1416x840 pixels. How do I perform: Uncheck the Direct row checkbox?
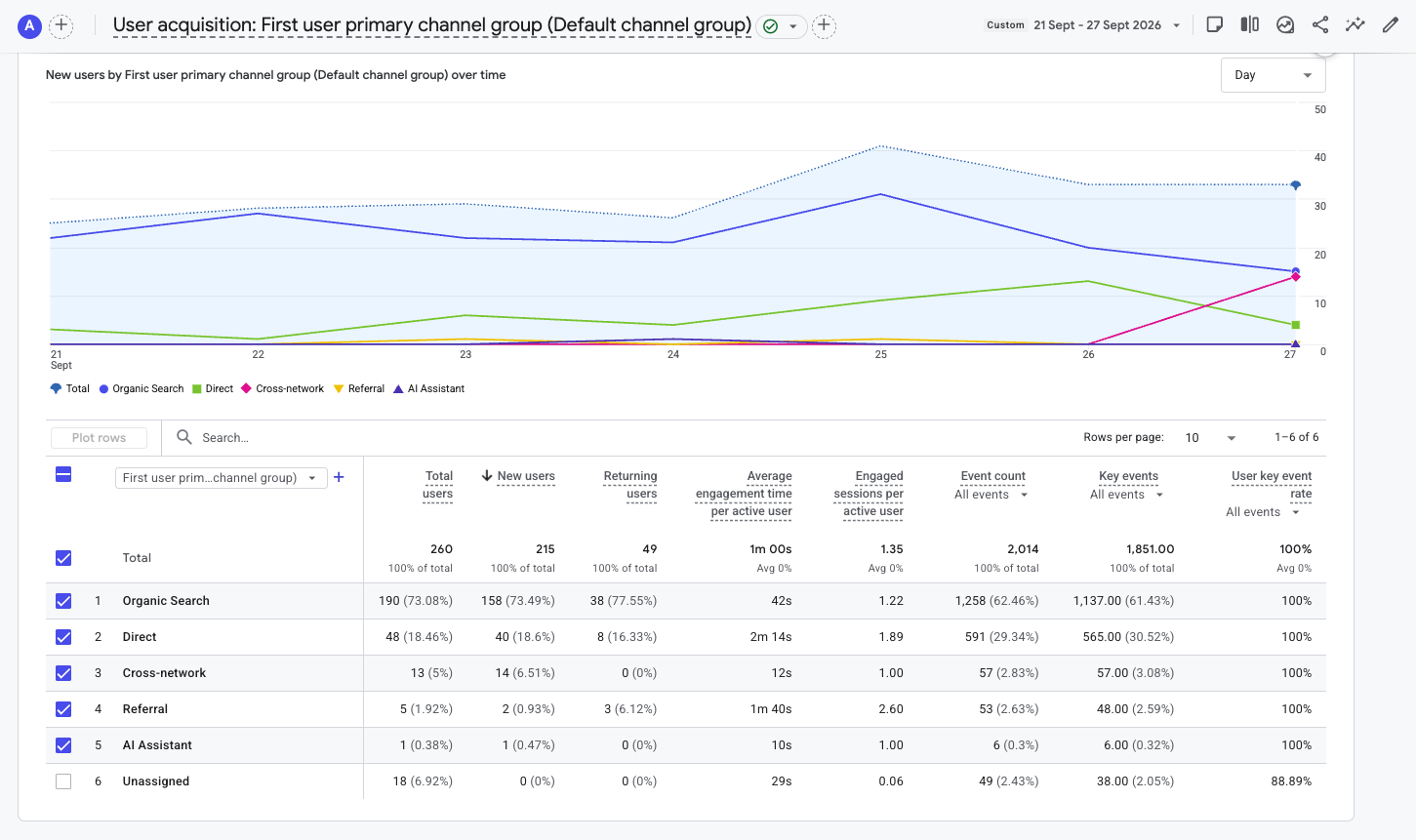(x=63, y=637)
